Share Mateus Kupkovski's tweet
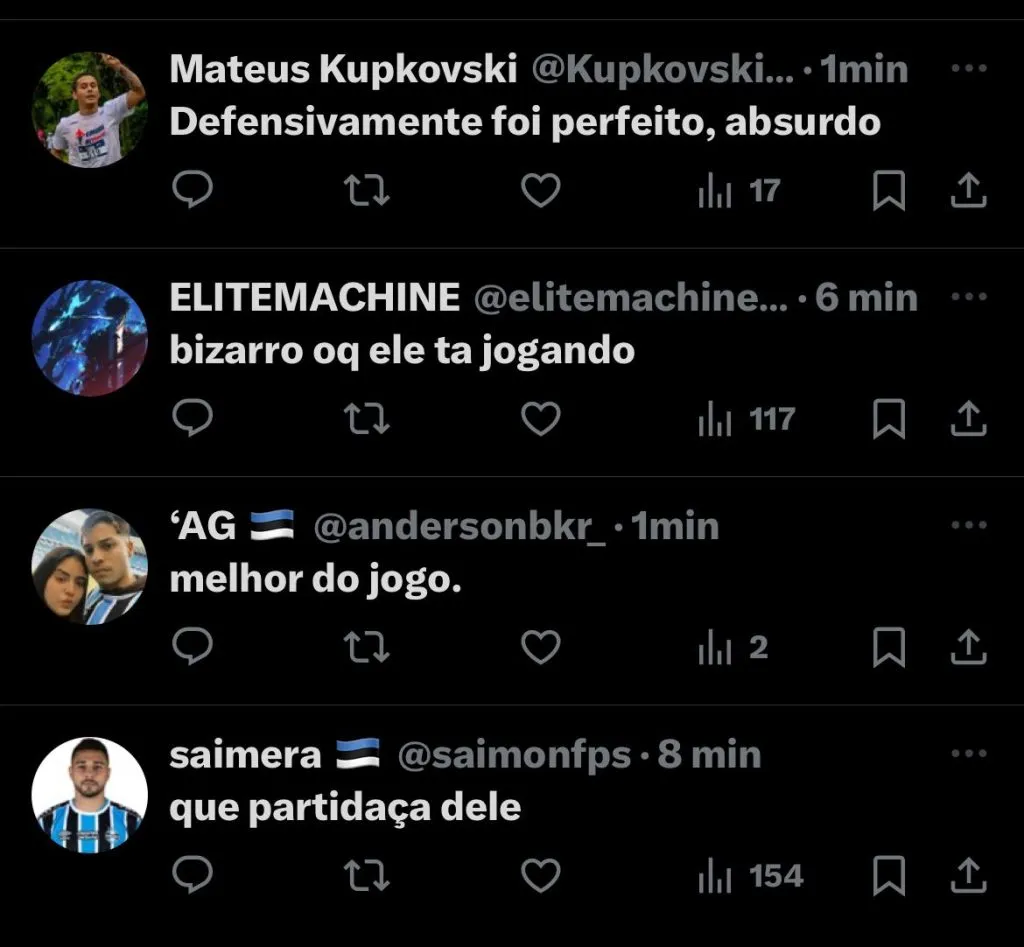 [x=968, y=190]
